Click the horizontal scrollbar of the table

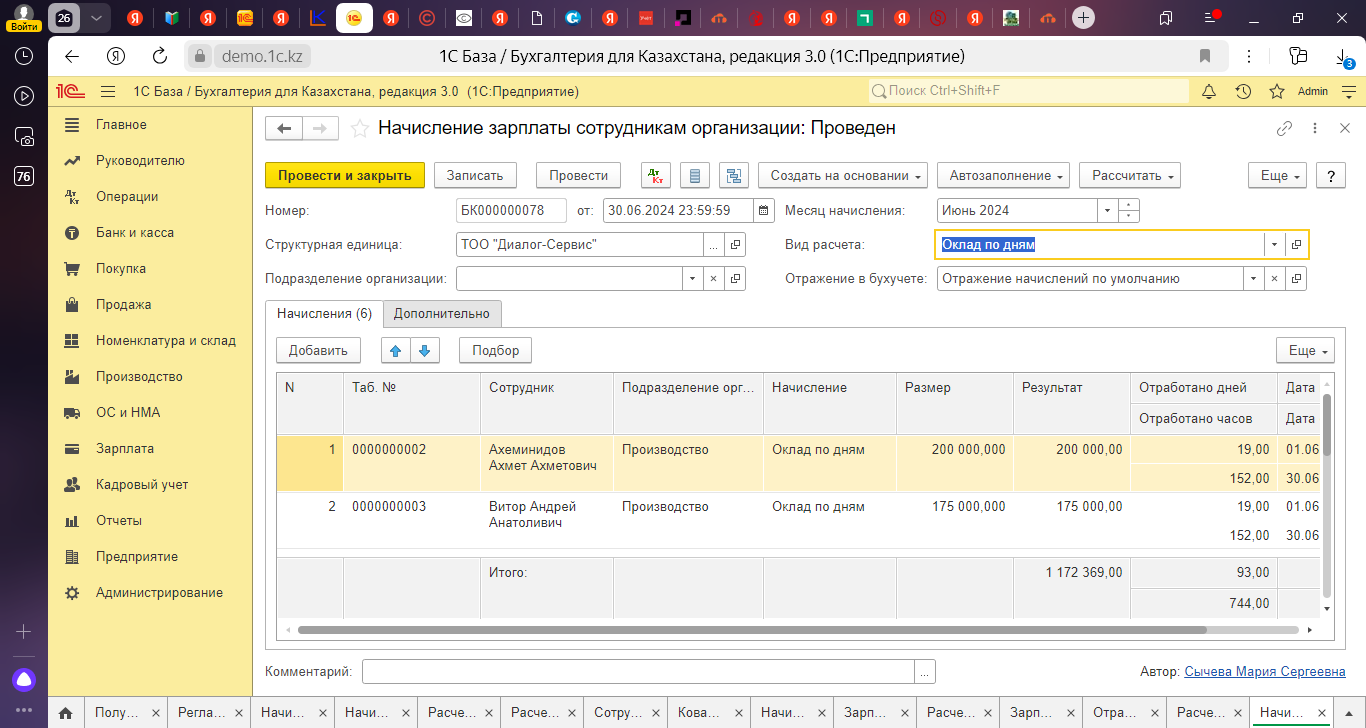pos(750,630)
